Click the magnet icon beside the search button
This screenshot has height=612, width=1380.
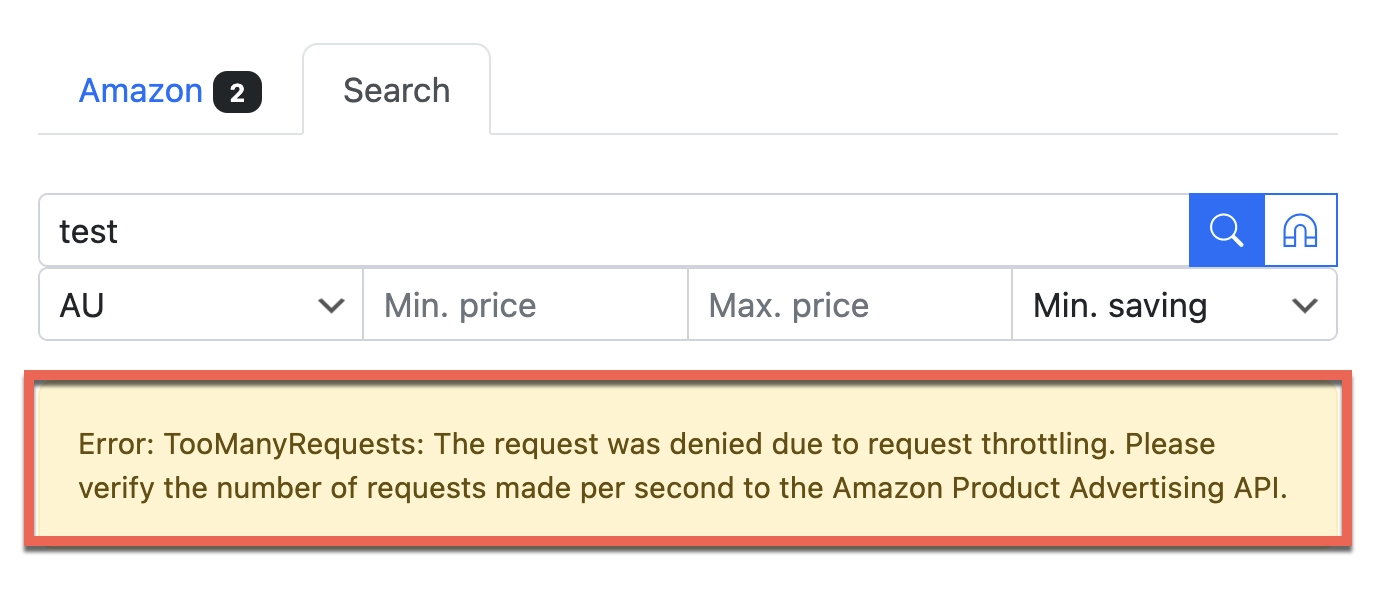click(1300, 229)
